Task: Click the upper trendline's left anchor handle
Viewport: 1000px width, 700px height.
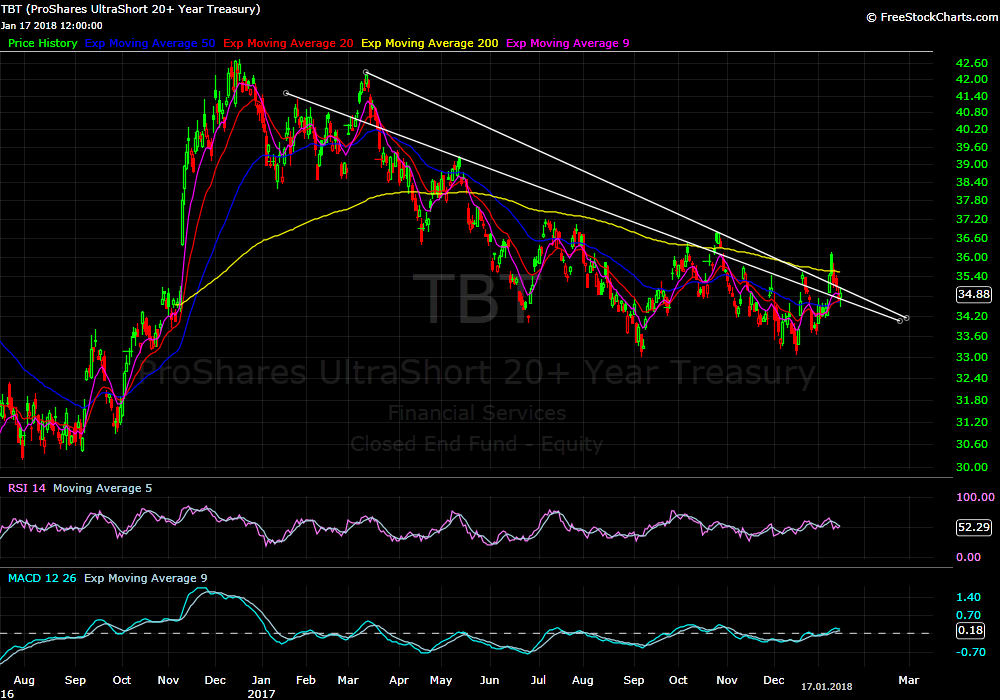Action: [x=365, y=72]
